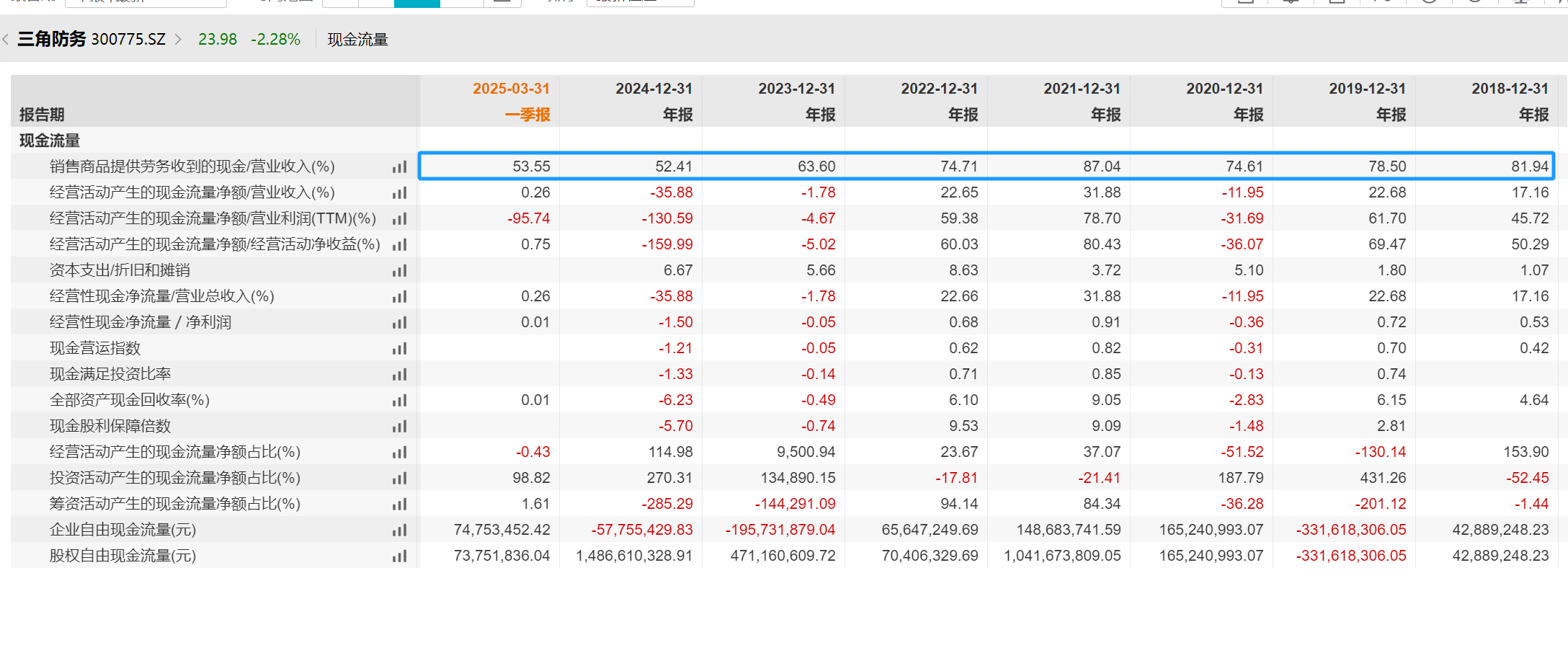Go to next stock with right chevron
The width and height of the screenshot is (1568, 653).
178,39
